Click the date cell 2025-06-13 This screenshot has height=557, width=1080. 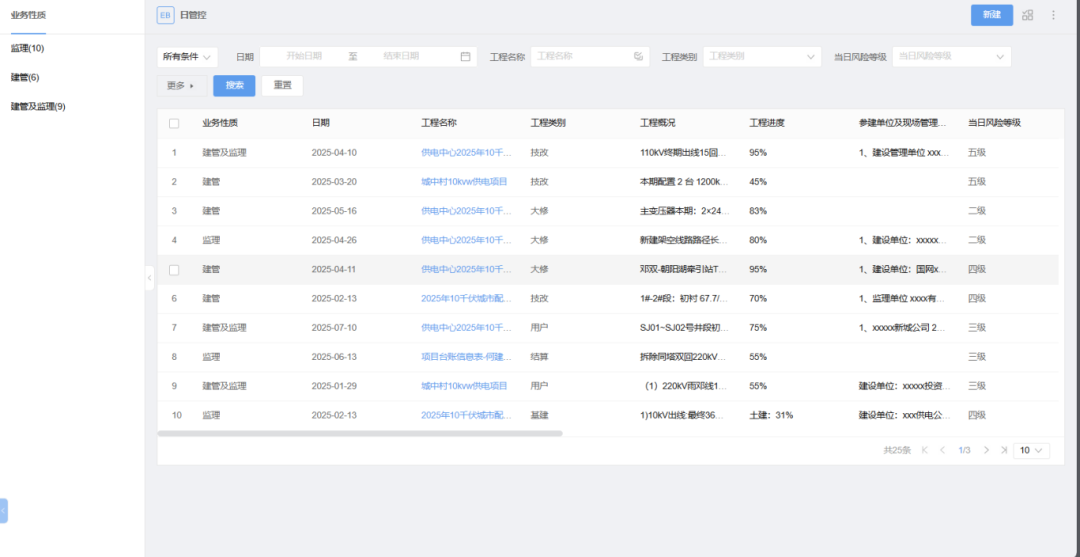click(334, 357)
